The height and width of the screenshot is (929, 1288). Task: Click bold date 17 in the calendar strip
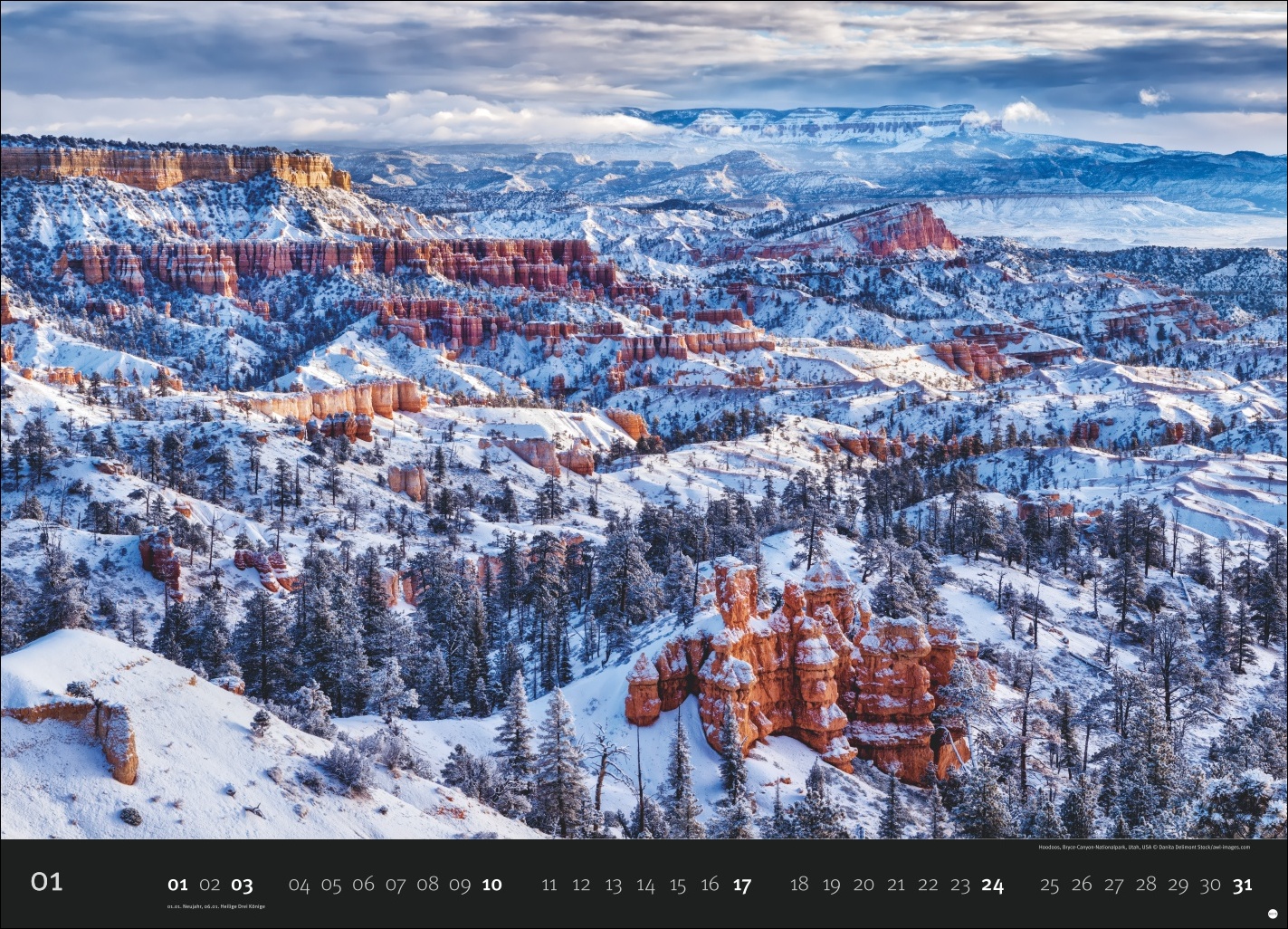pyautogui.click(x=741, y=885)
